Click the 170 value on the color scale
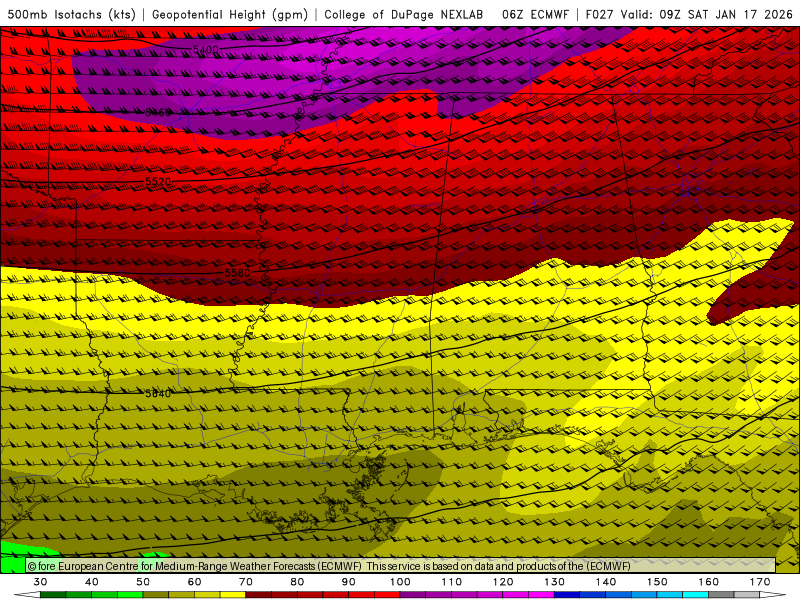Screen dimensions: 800x600 pyautogui.click(x=760, y=582)
